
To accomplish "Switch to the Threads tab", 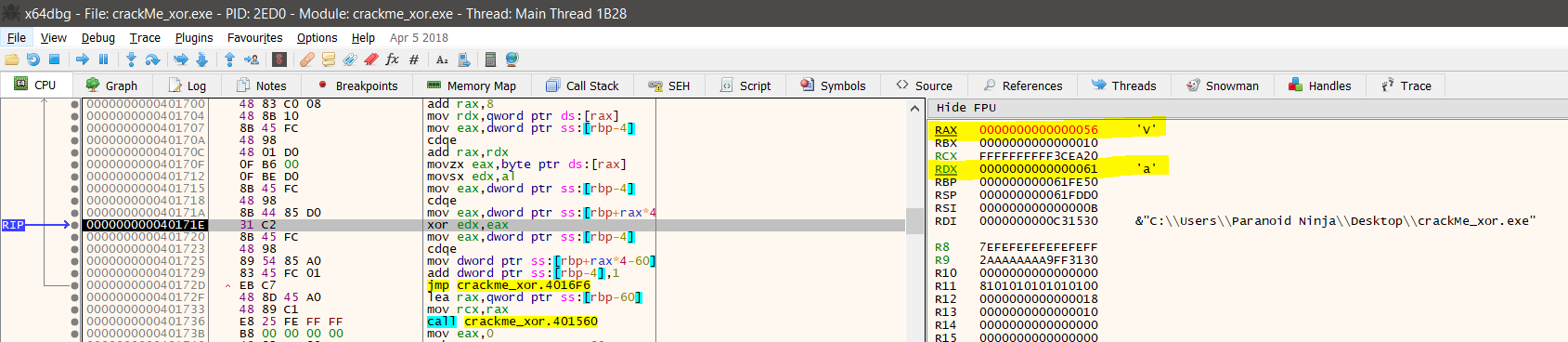I will click(x=1124, y=85).
